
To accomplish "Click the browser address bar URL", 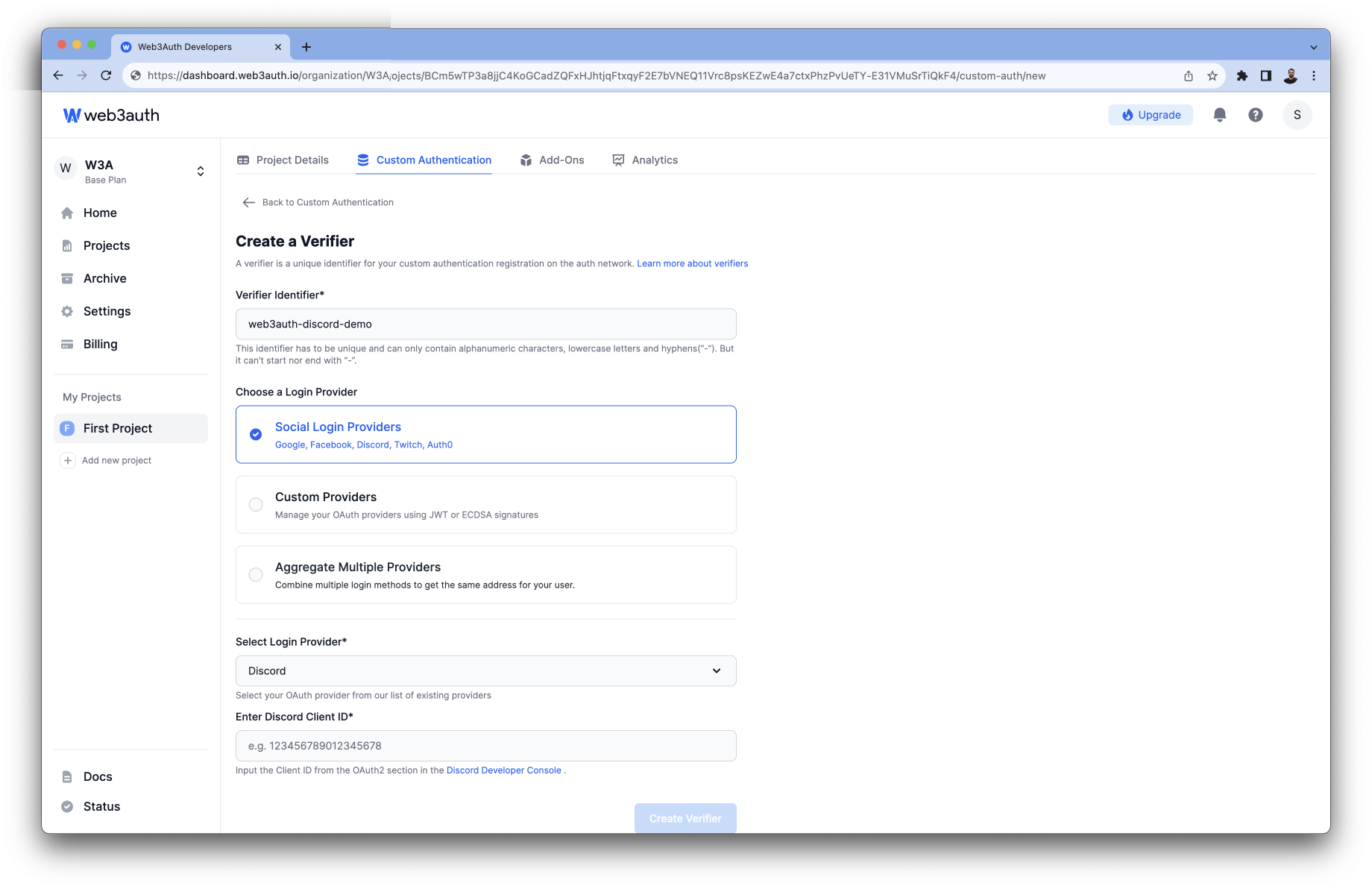I will click(597, 75).
